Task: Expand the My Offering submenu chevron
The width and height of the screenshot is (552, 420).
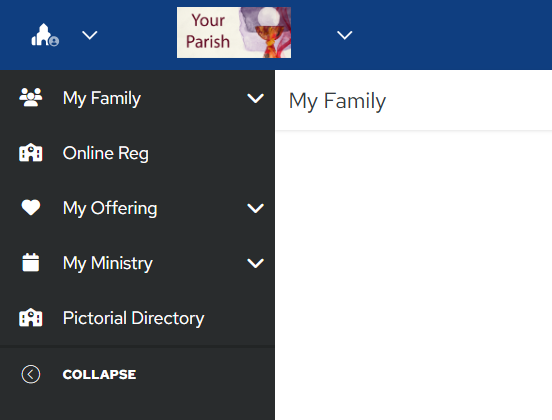Action: [x=255, y=208]
